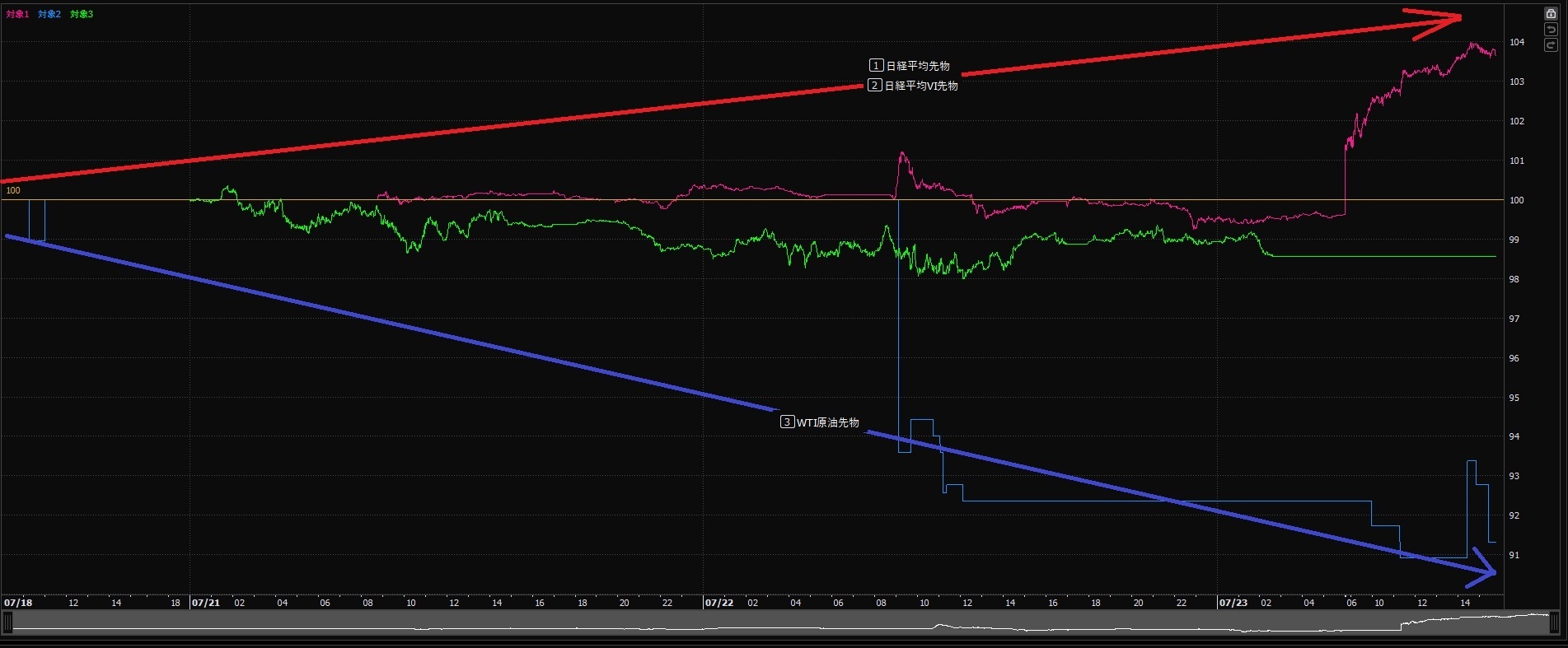
Task: Click the 日経平均VI先物 annotation label
Action: pos(913,86)
